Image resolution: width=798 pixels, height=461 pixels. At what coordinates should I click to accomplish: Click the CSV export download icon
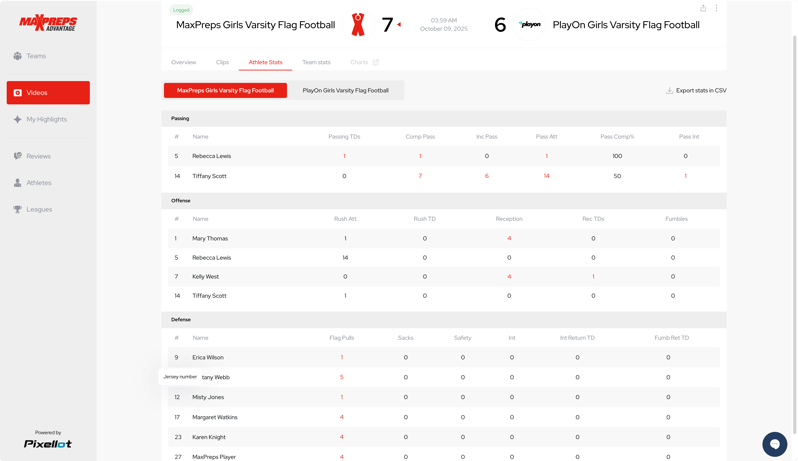670,91
